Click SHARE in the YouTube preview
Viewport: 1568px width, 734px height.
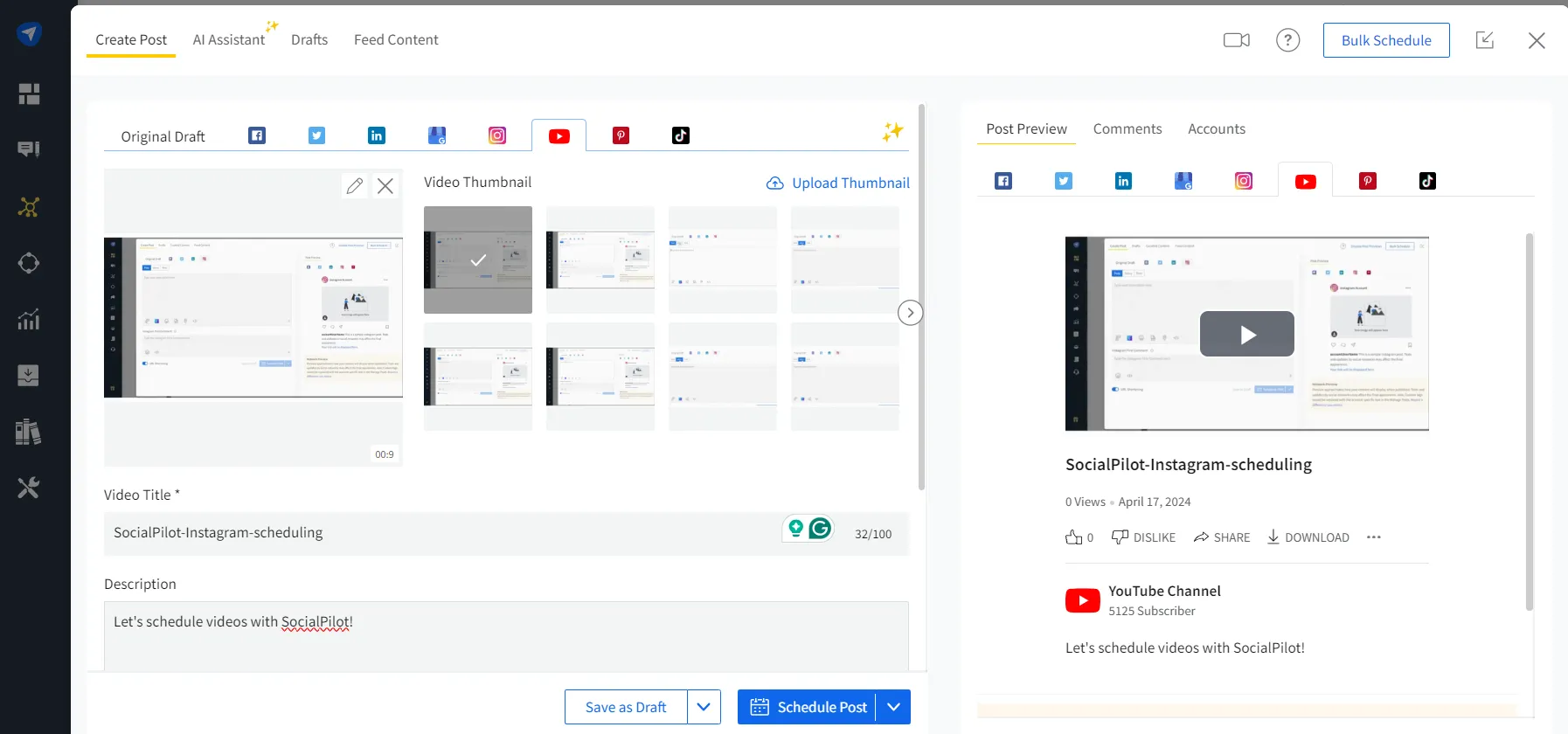pyautogui.click(x=1222, y=537)
